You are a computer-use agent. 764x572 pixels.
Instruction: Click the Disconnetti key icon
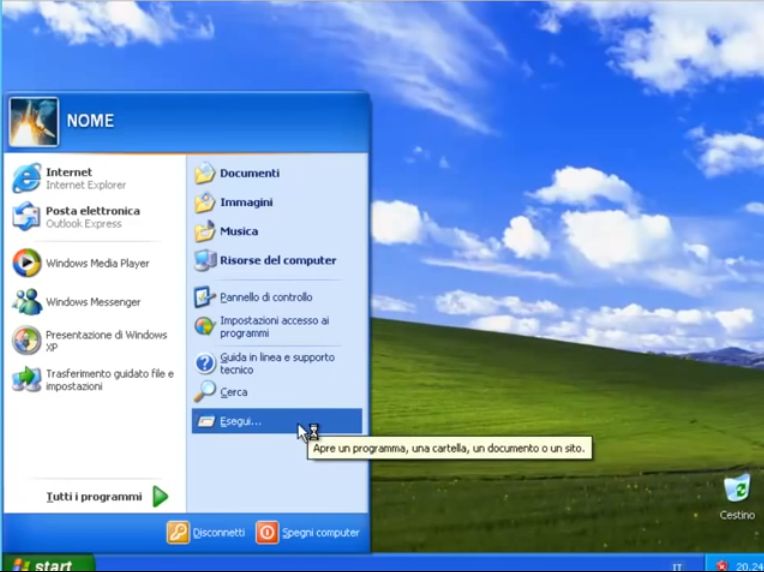click(178, 533)
